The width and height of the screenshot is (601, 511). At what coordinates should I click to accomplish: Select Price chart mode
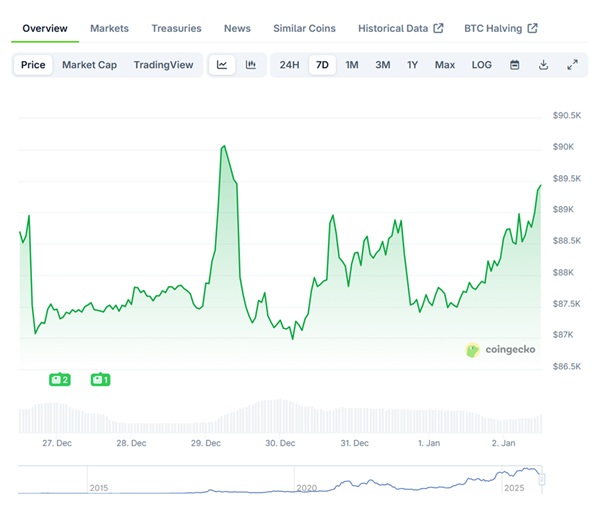33,65
